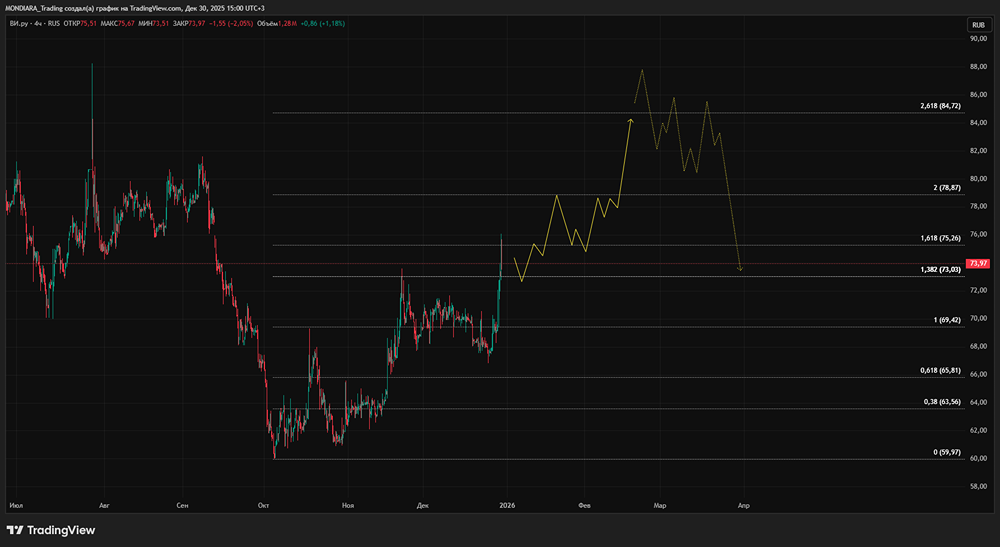Click the Дек label on time axis
The image size is (1000, 547).
tap(423, 506)
